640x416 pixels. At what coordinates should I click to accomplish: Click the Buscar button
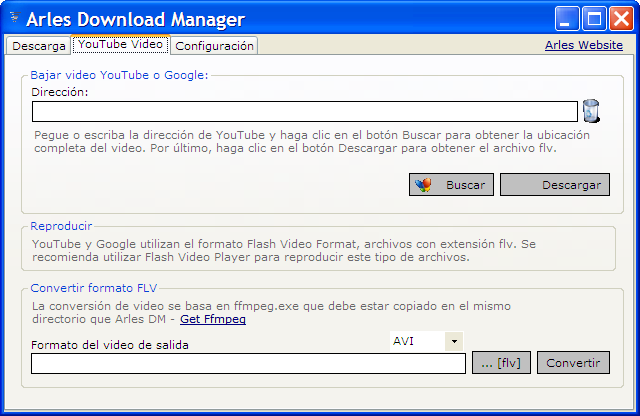coord(451,185)
